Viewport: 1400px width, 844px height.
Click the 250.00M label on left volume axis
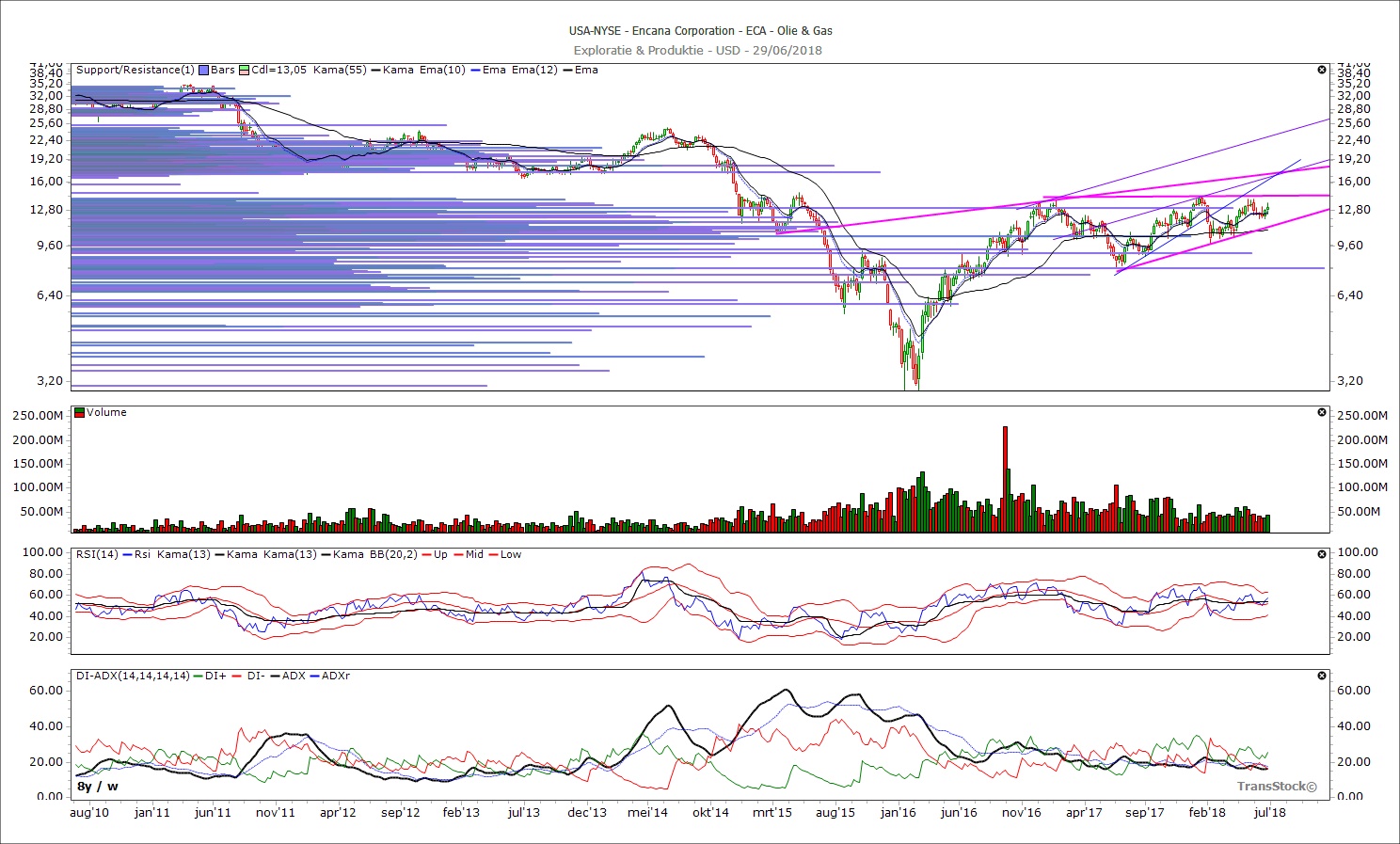(40, 416)
